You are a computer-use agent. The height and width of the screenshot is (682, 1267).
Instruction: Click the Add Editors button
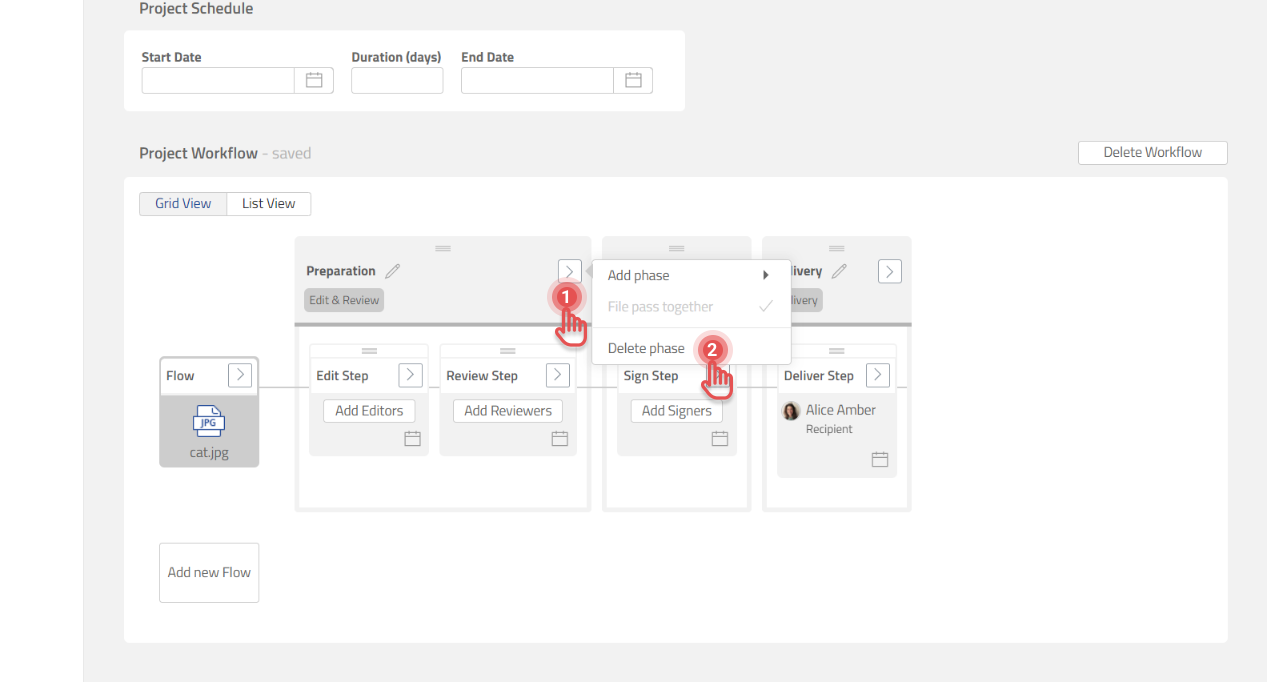tap(369, 411)
